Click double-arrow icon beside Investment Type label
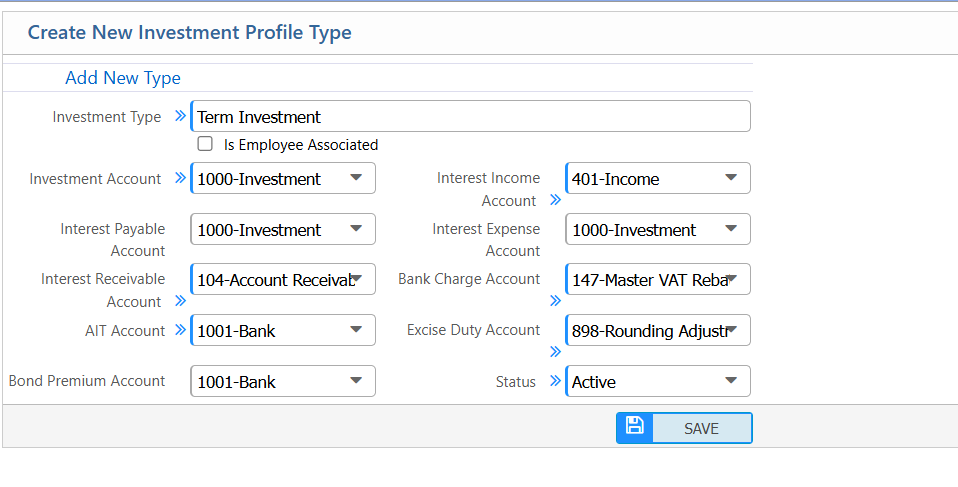 [x=180, y=116]
